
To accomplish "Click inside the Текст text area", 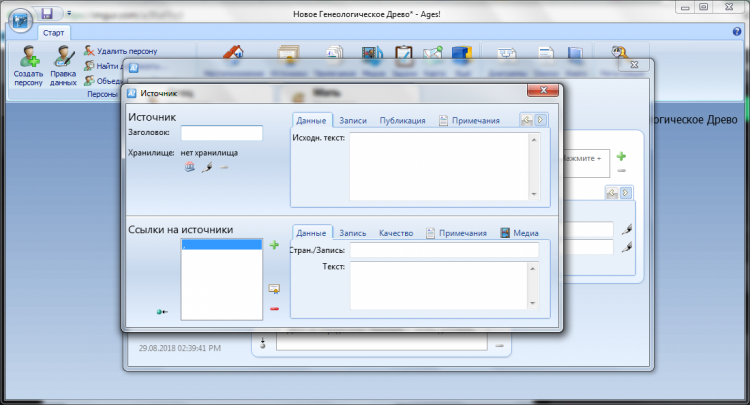I will (438, 285).
